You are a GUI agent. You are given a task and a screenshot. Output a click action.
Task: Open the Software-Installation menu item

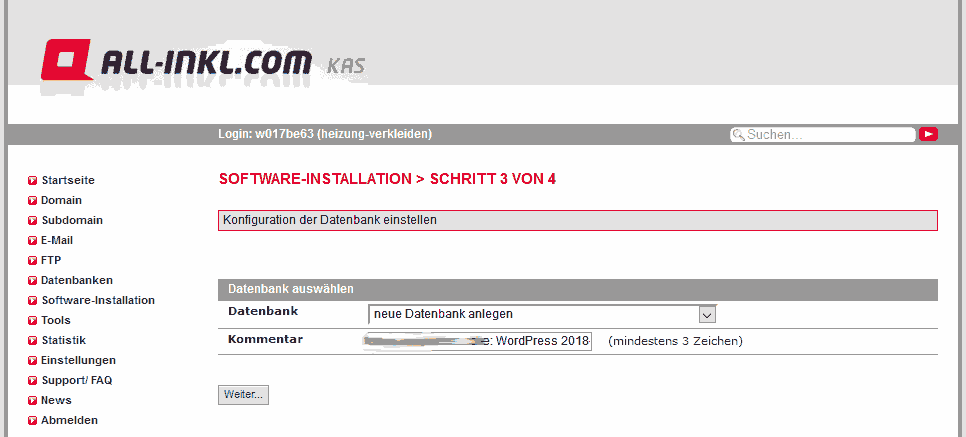tap(98, 300)
